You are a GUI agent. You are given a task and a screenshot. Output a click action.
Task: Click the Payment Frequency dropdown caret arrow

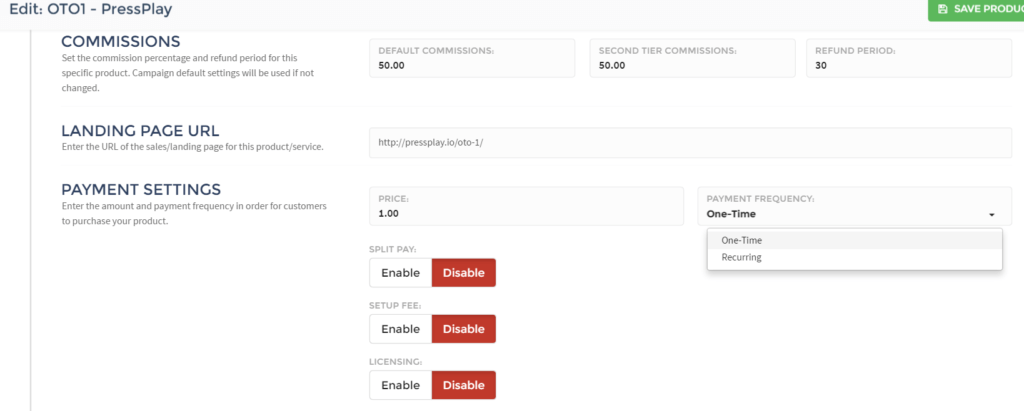click(x=991, y=215)
